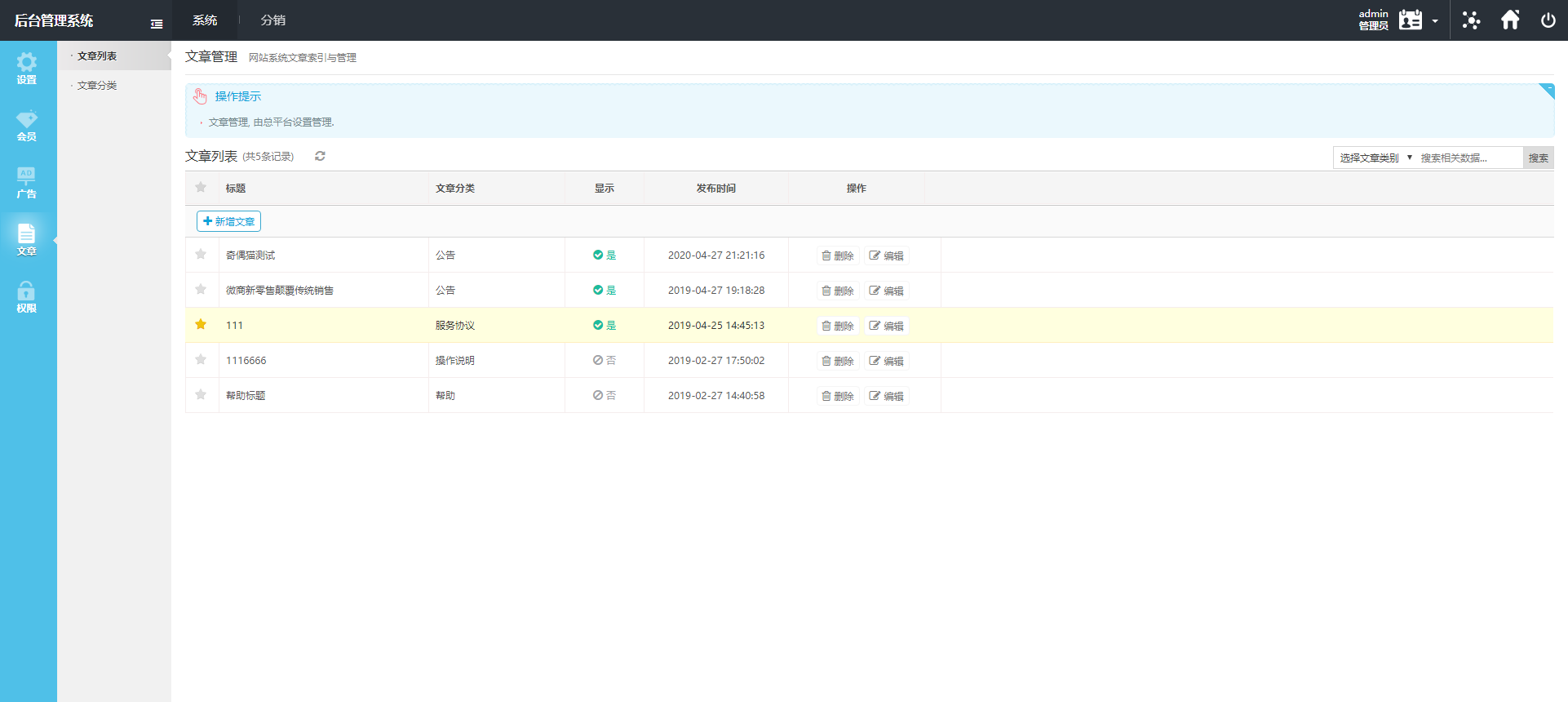The width and height of the screenshot is (1568, 702).
Task: Toggle display status of 111
Action: coord(605,326)
